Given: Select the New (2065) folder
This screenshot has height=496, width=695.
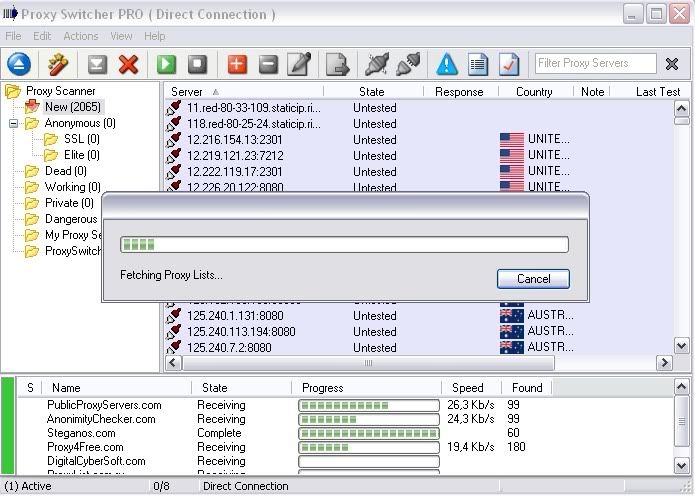Looking at the screenshot, I should tap(72, 107).
